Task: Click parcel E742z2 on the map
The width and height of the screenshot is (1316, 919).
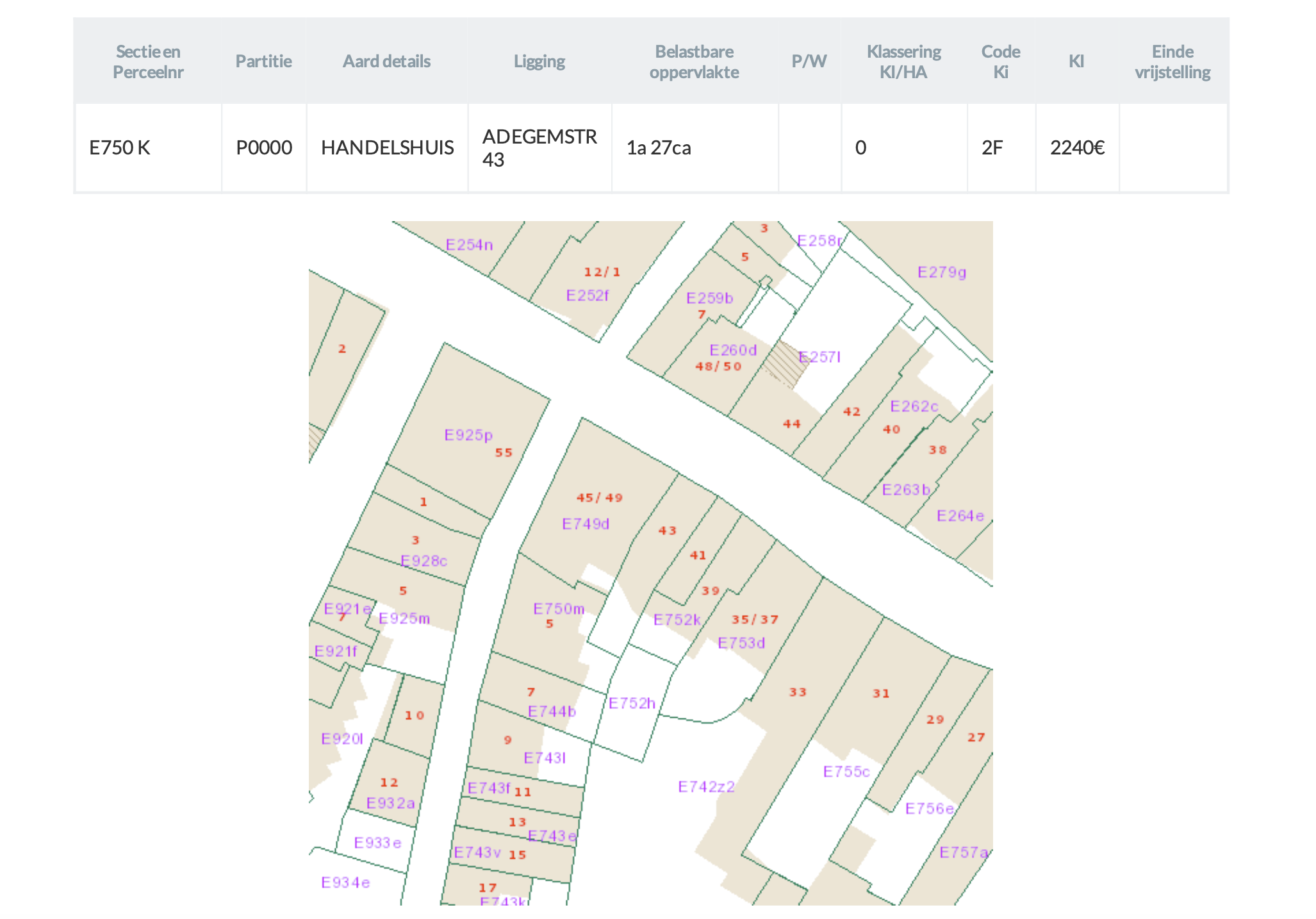Action: pyautogui.click(x=706, y=786)
